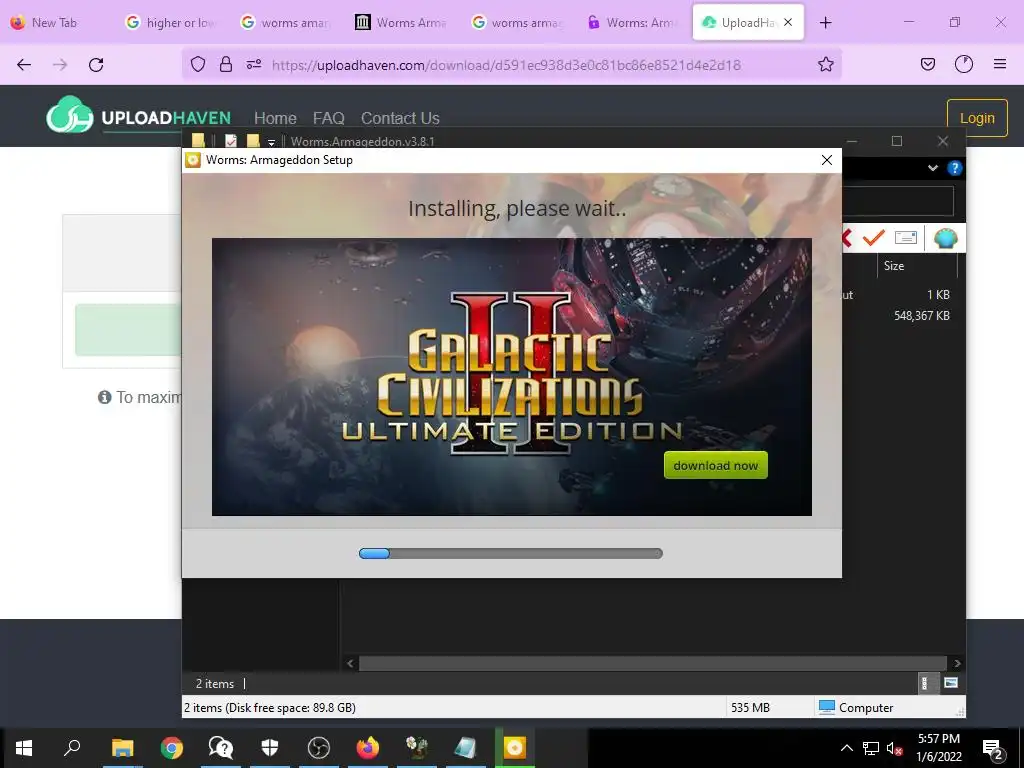Open the Firefox account circle icon

(964, 64)
